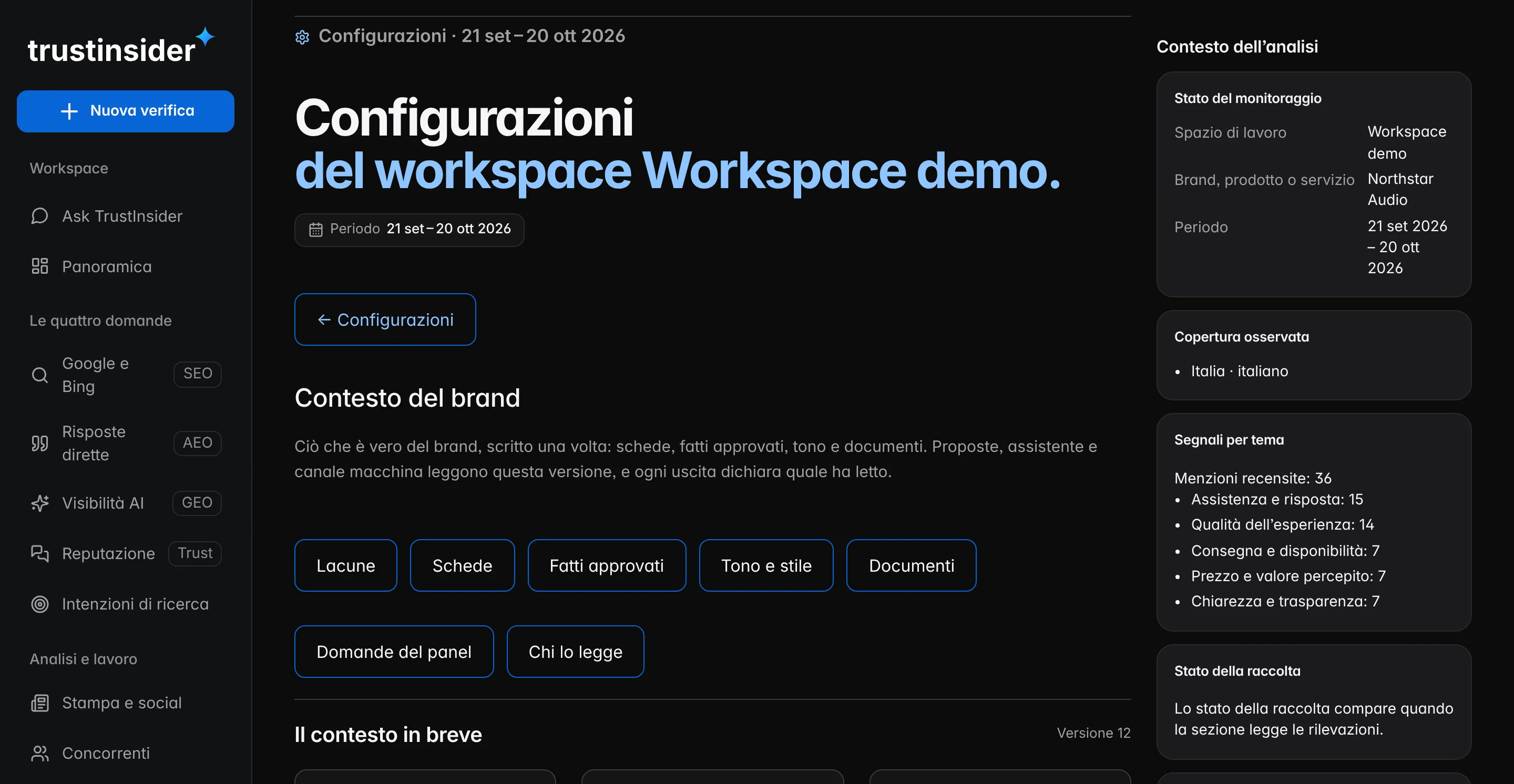Open Intenzioni di ricerca page
This screenshot has height=784, width=1514.
click(125, 604)
